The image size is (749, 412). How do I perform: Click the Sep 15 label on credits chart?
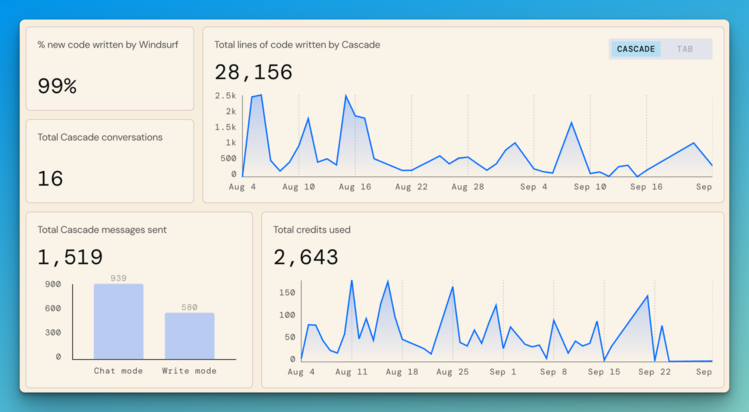click(x=604, y=372)
